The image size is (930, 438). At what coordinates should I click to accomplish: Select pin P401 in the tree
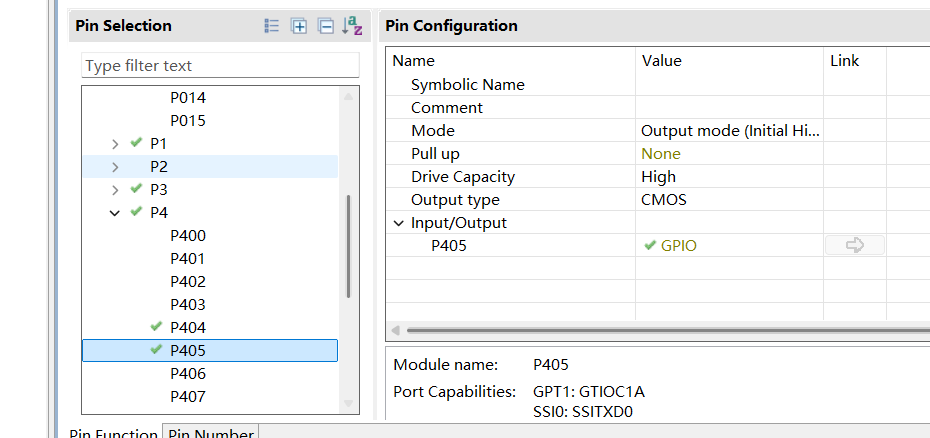(x=188, y=259)
